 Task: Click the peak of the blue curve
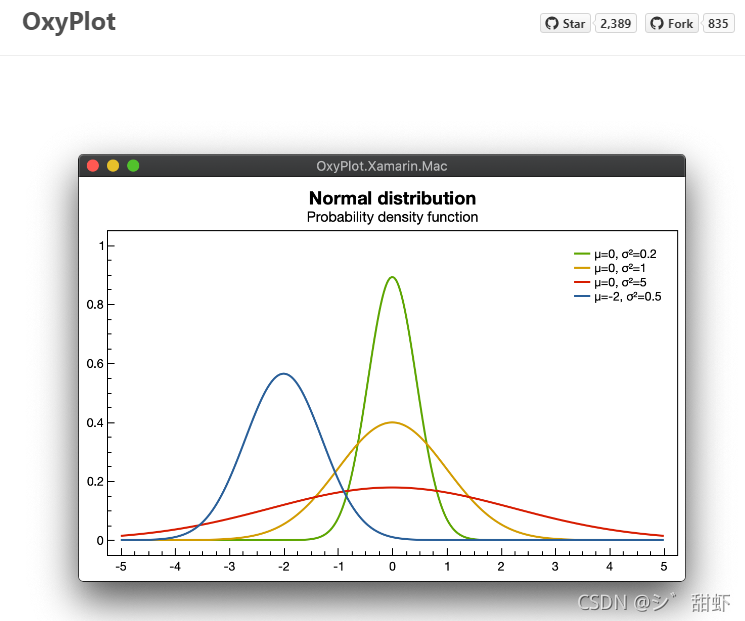283,374
